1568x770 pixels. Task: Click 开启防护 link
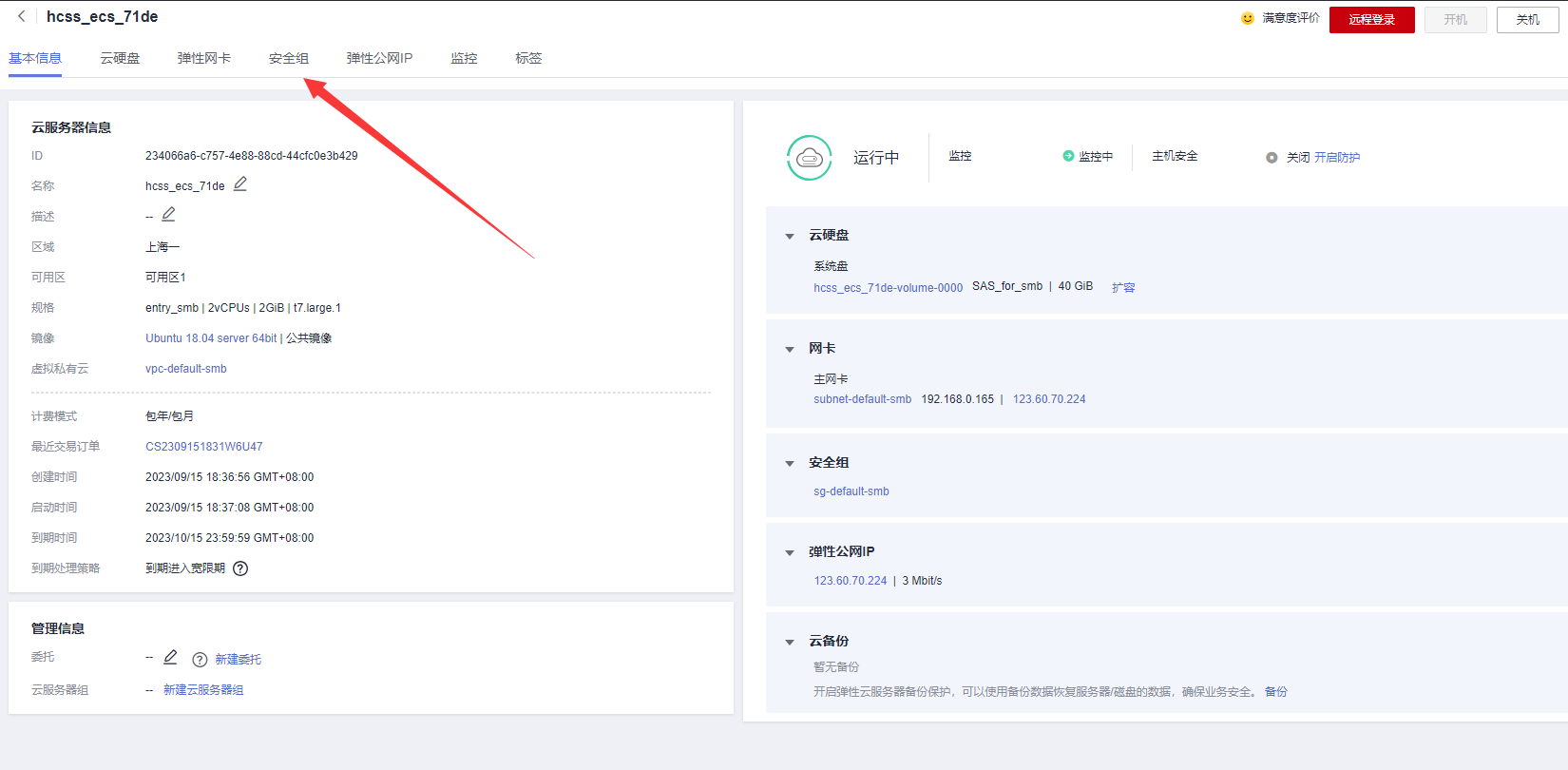1337,158
